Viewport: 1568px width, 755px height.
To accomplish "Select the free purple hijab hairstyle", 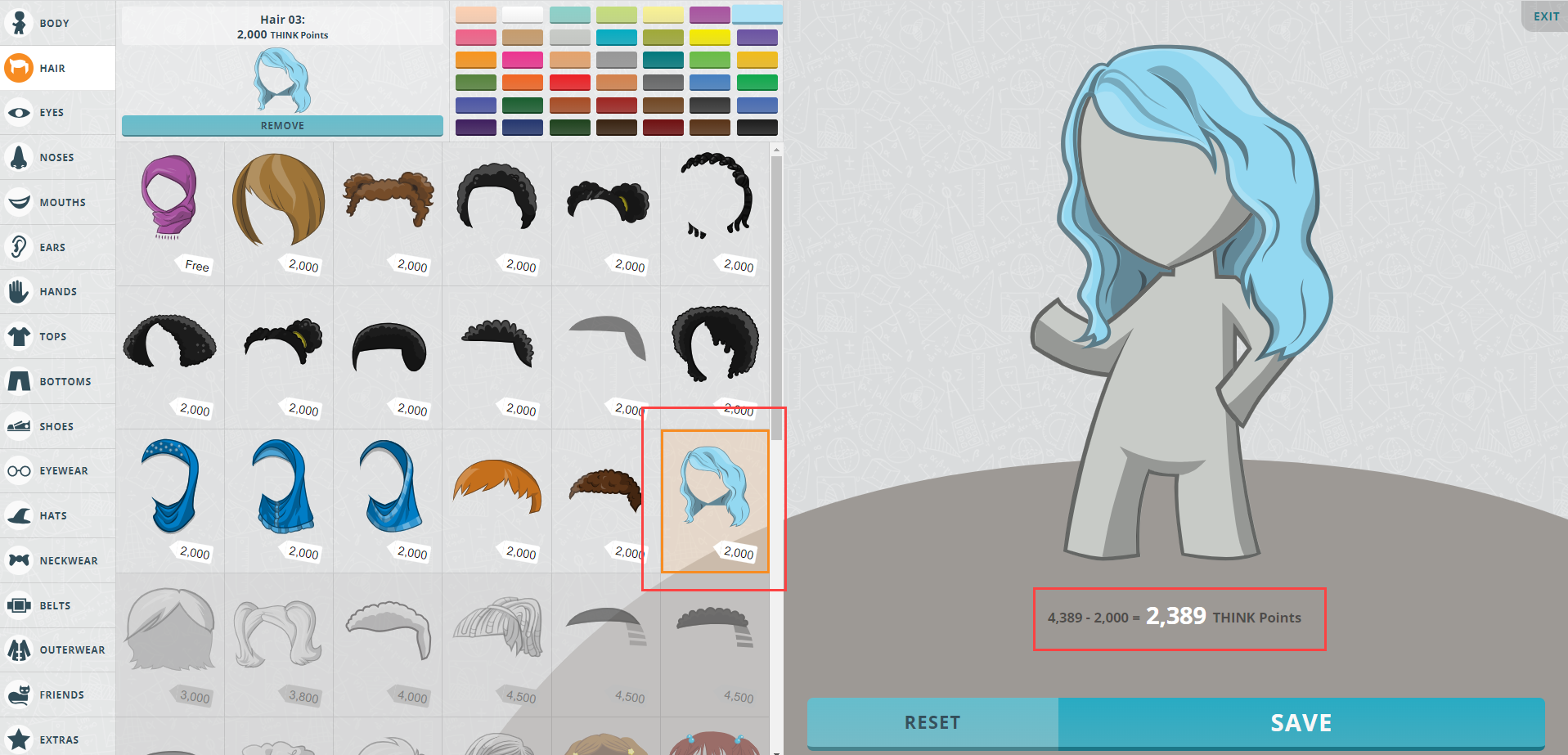I will coord(169,200).
